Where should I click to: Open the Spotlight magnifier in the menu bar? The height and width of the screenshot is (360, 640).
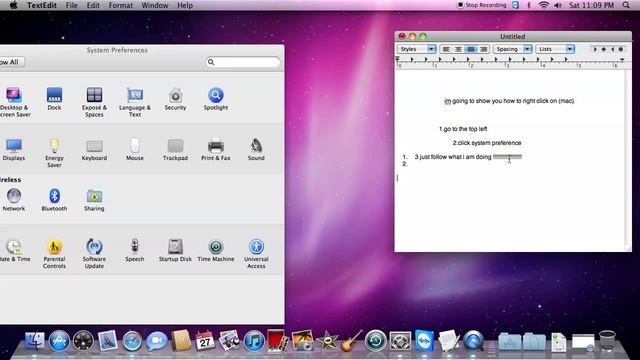pos(626,5)
